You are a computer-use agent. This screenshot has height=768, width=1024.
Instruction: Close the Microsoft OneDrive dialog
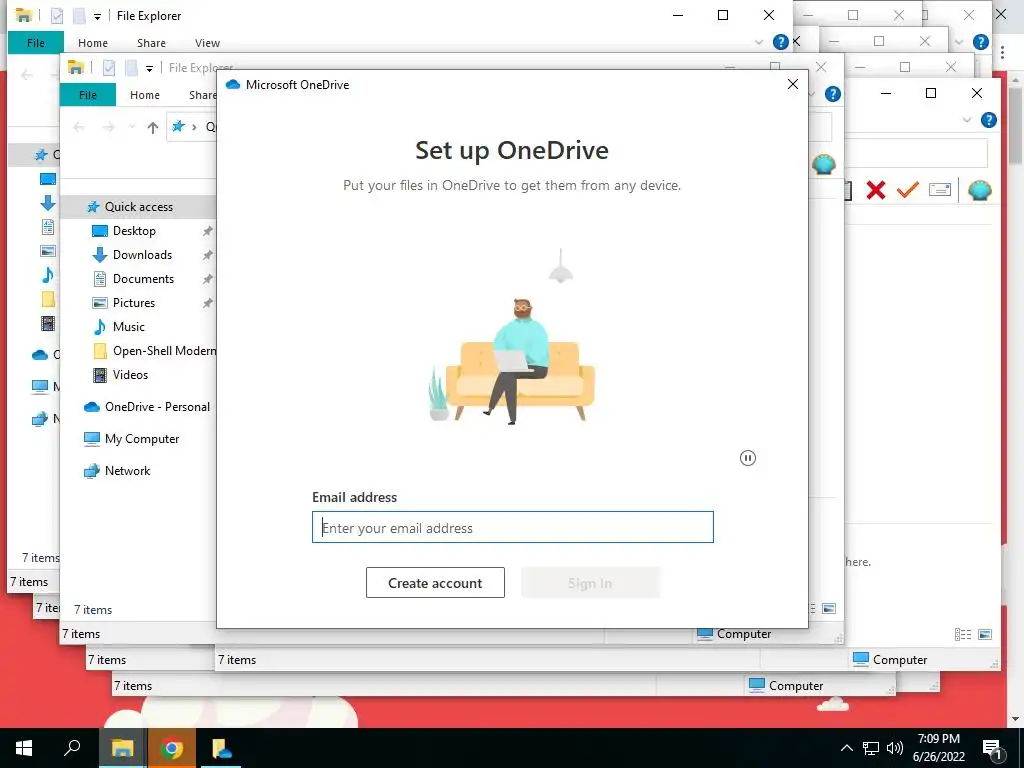coord(793,84)
